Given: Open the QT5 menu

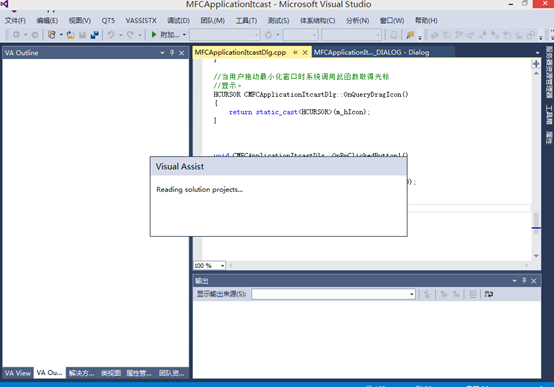Looking at the screenshot, I should (x=108, y=20).
